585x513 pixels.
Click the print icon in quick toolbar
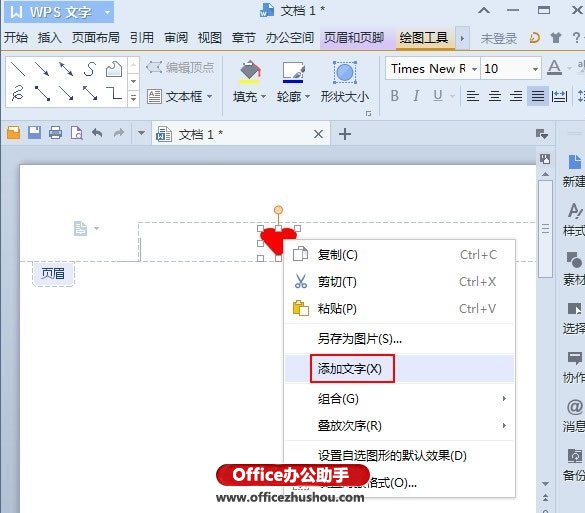pyautogui.click(x=56, y=133)
